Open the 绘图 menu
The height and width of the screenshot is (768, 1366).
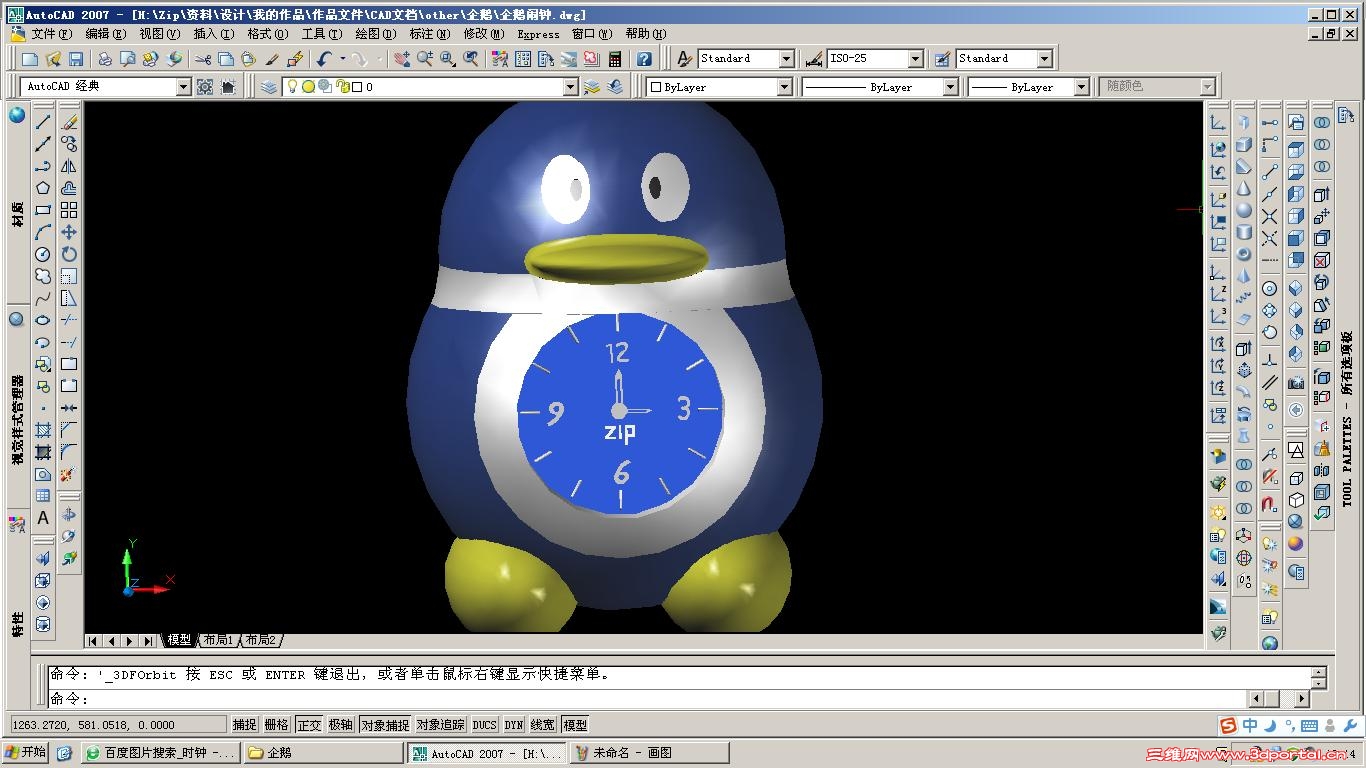(376, 34)
